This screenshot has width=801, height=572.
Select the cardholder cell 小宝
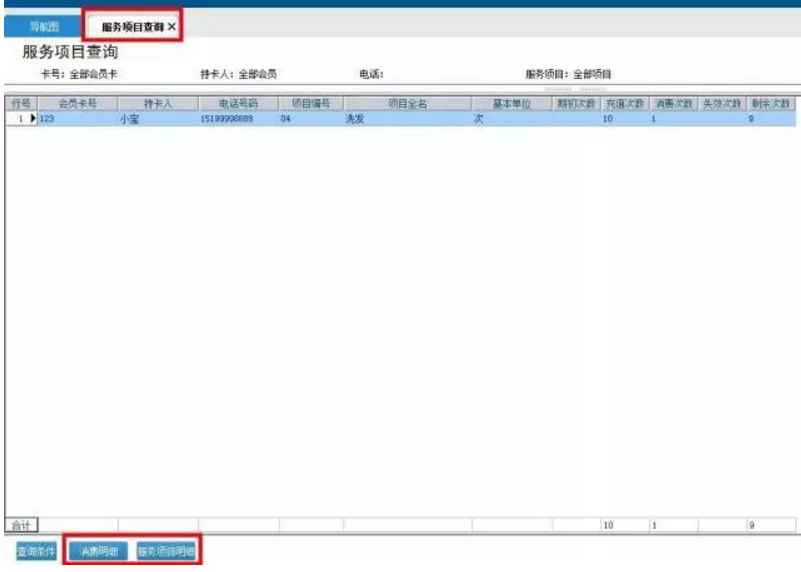[158, 118]
